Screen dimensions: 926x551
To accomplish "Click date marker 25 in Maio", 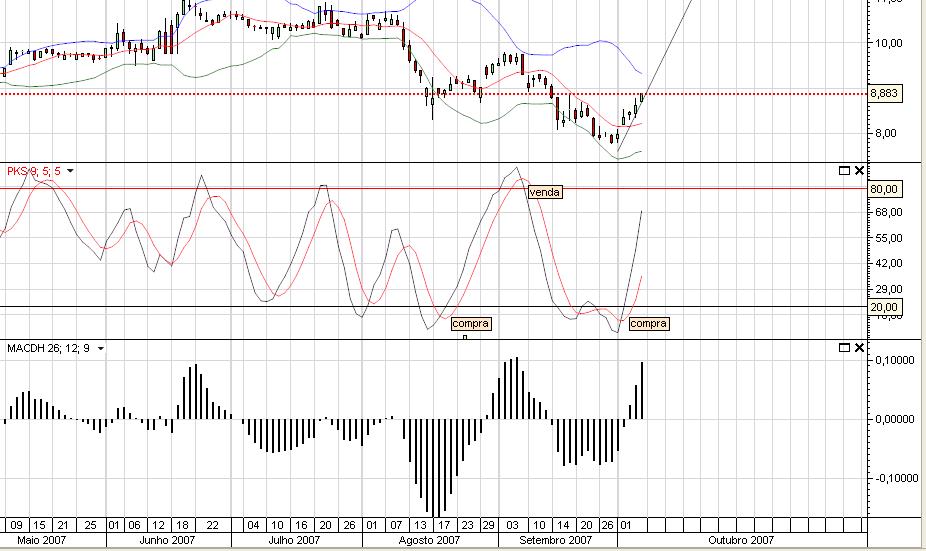I will 90,525.
